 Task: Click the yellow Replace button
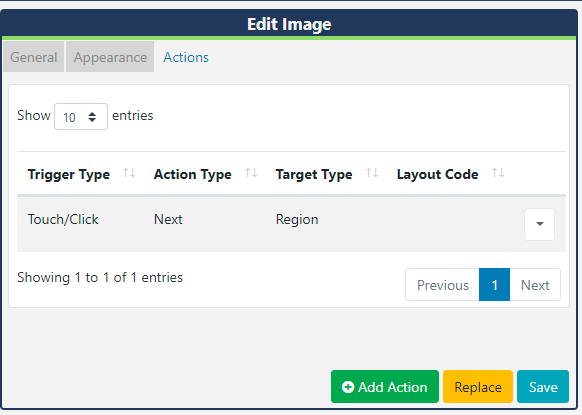pos(478,387)
